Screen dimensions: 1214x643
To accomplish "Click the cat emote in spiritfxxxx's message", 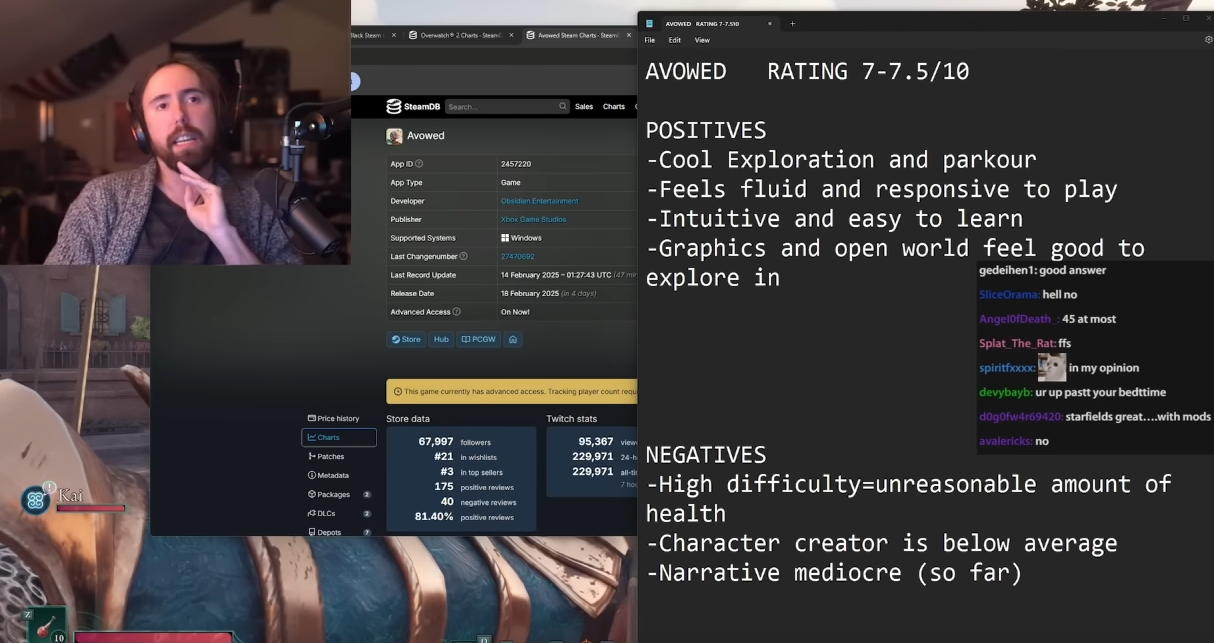I will [1052, 367].
